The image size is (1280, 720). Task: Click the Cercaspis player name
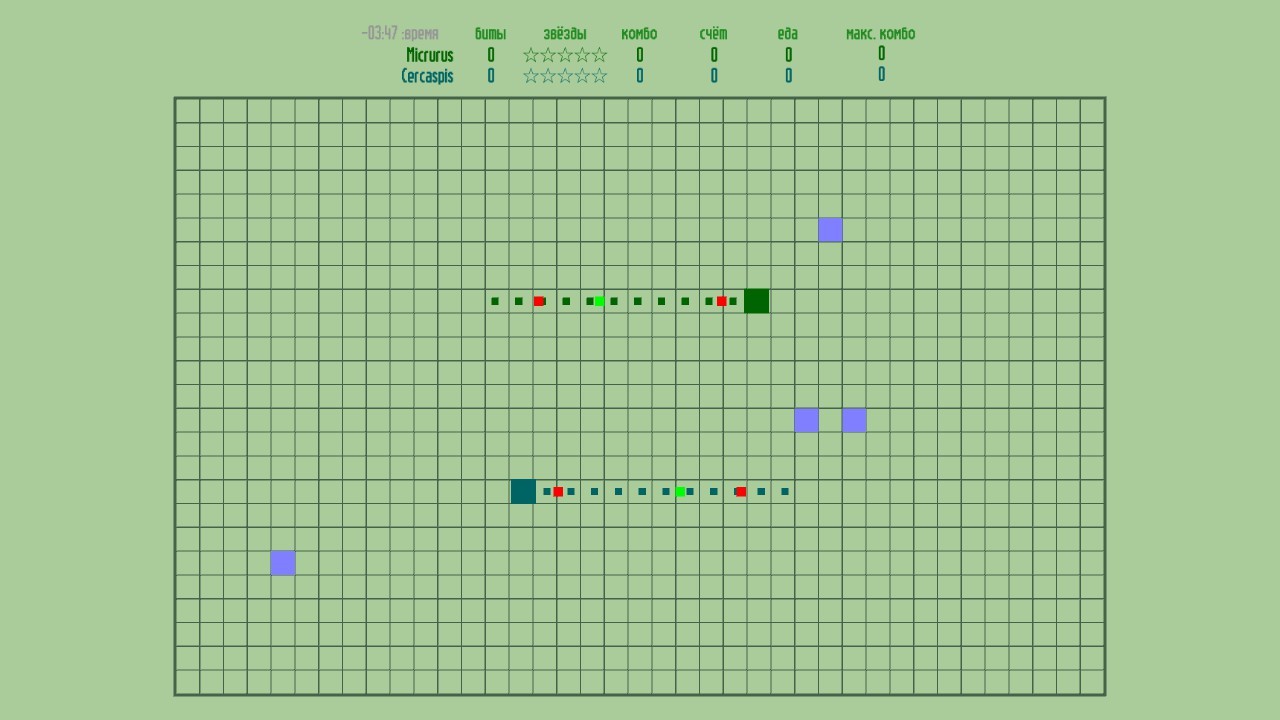(x=427, y=76)
